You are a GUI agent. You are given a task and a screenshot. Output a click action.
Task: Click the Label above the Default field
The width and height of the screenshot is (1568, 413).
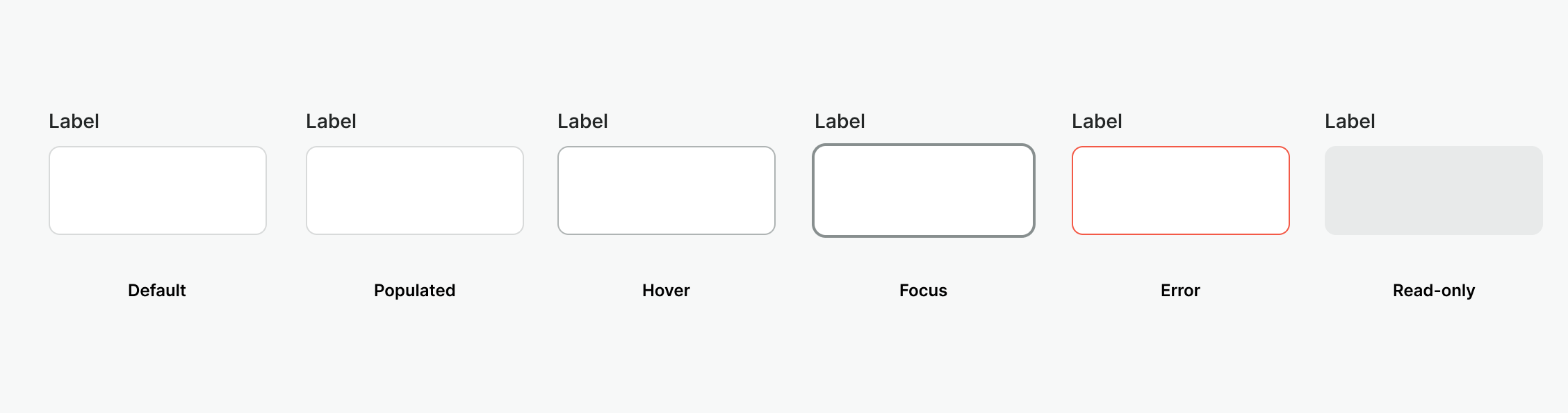tap(74, 122)
